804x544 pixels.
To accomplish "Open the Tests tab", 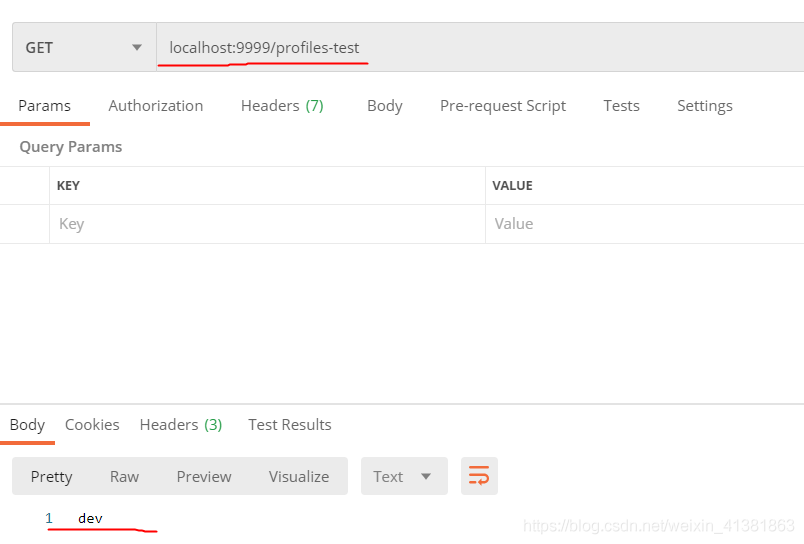I will [621, 106].
